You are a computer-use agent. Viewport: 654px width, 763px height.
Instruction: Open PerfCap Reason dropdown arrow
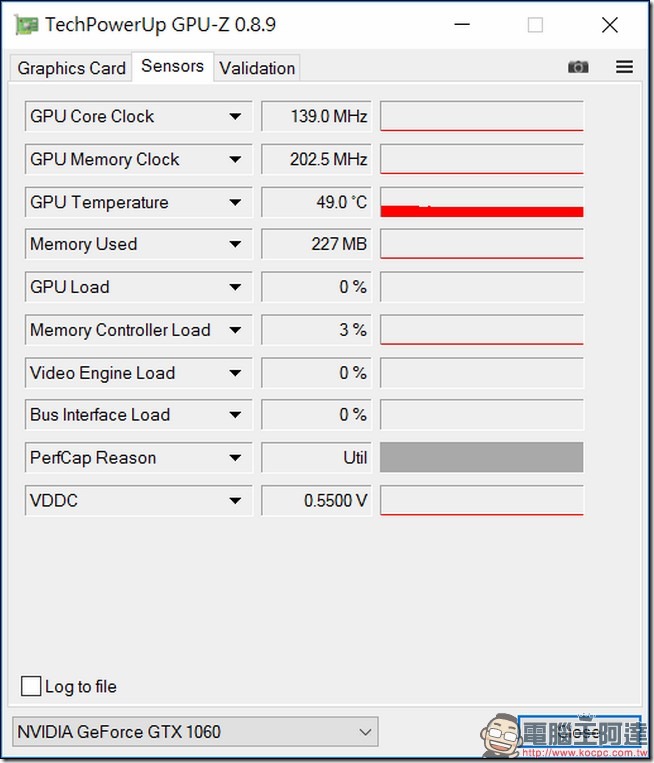pyautogui.click(x=235, y=458)
